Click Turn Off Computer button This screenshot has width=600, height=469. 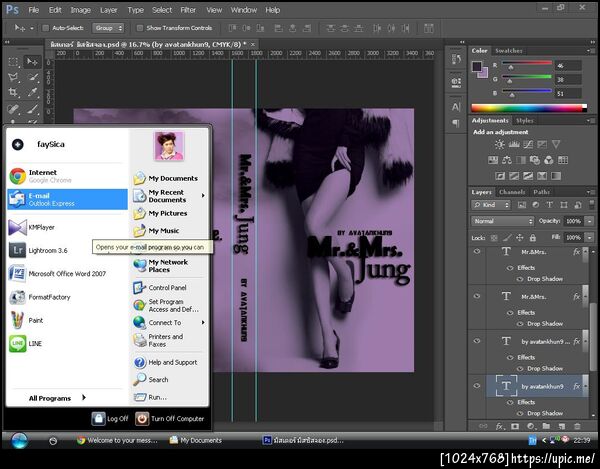pos(170,419)
